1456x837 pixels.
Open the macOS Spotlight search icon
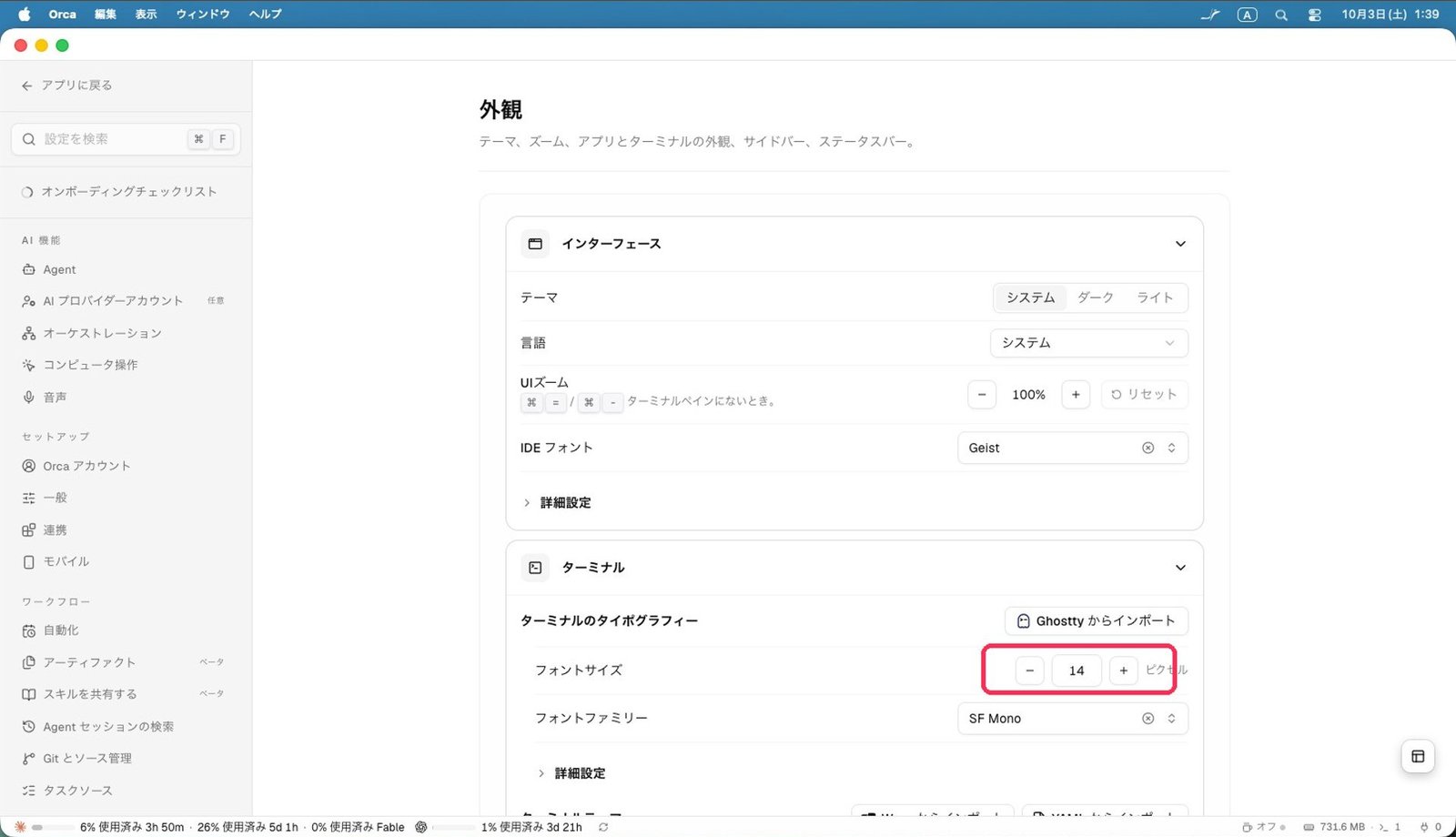pos(1281,15)
